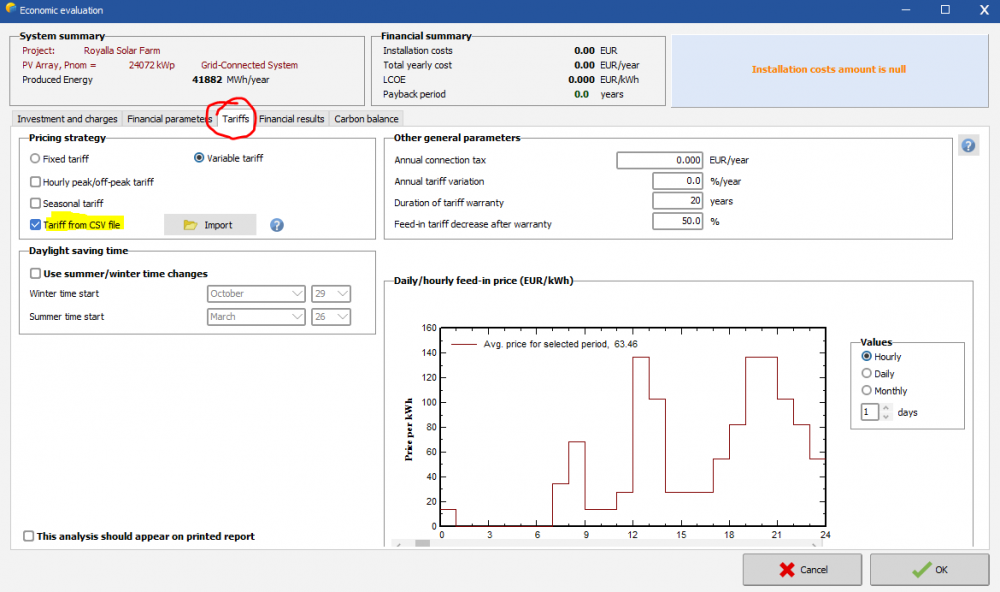Uncheck Tariff from CSV file
Image resolution: width=1000 pixels, height=592 pixels.
click(36, 225)
